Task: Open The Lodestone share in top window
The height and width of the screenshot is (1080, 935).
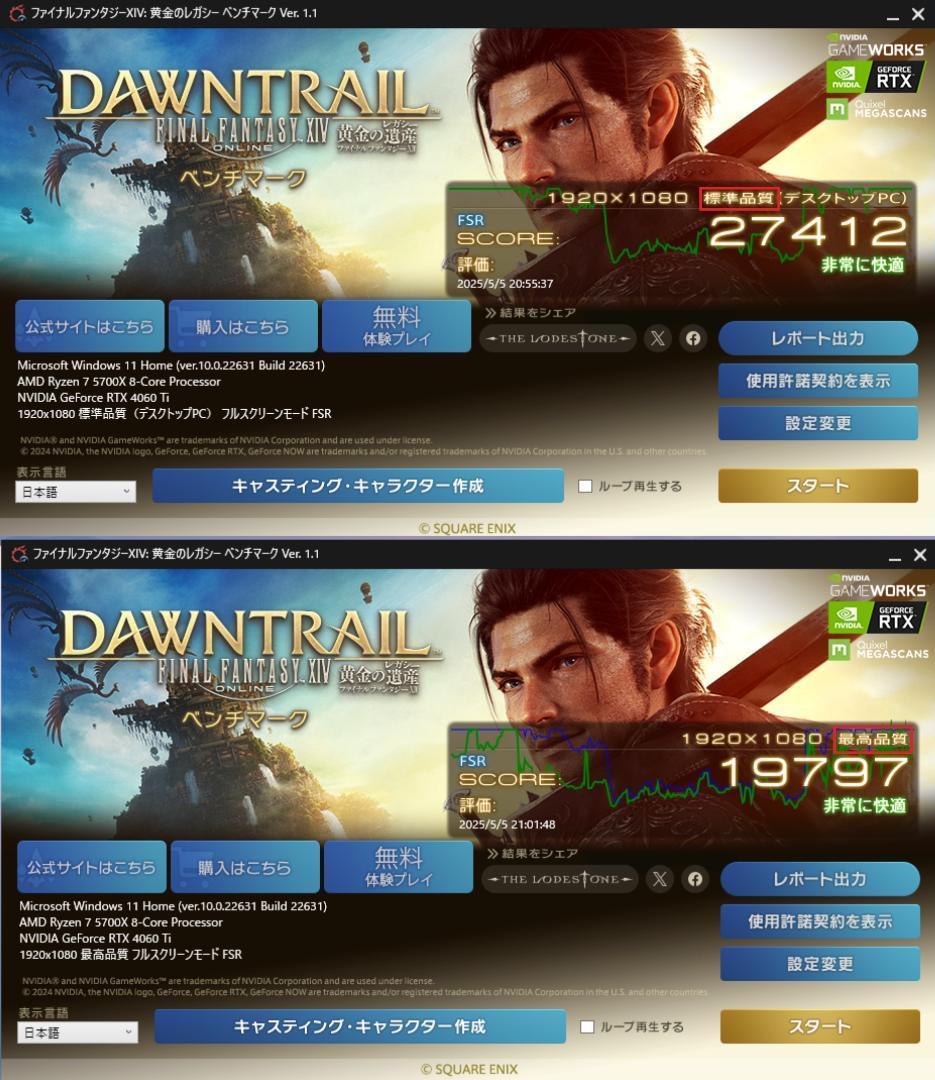Action: [x=557, y=338]
